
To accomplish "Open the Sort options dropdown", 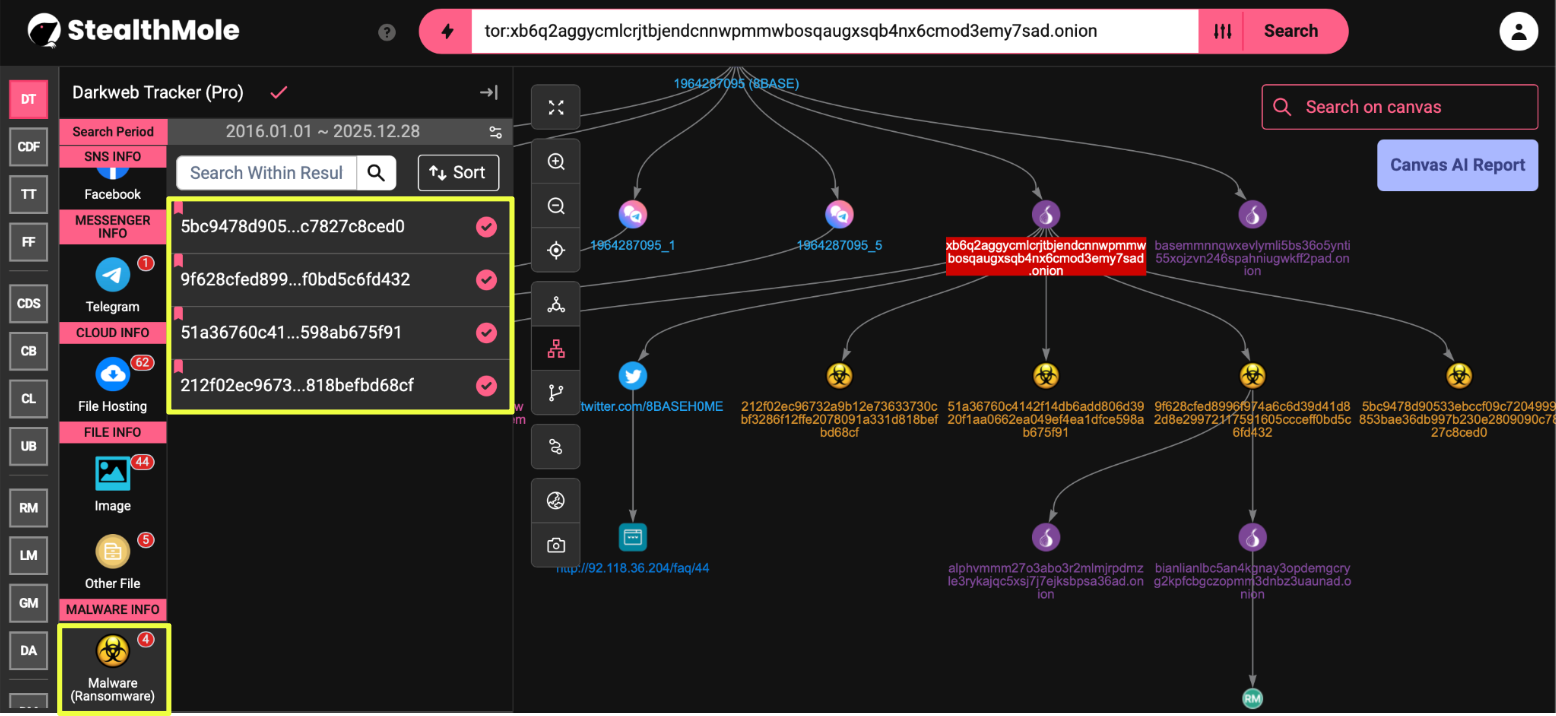I will [x=458, y=173].
